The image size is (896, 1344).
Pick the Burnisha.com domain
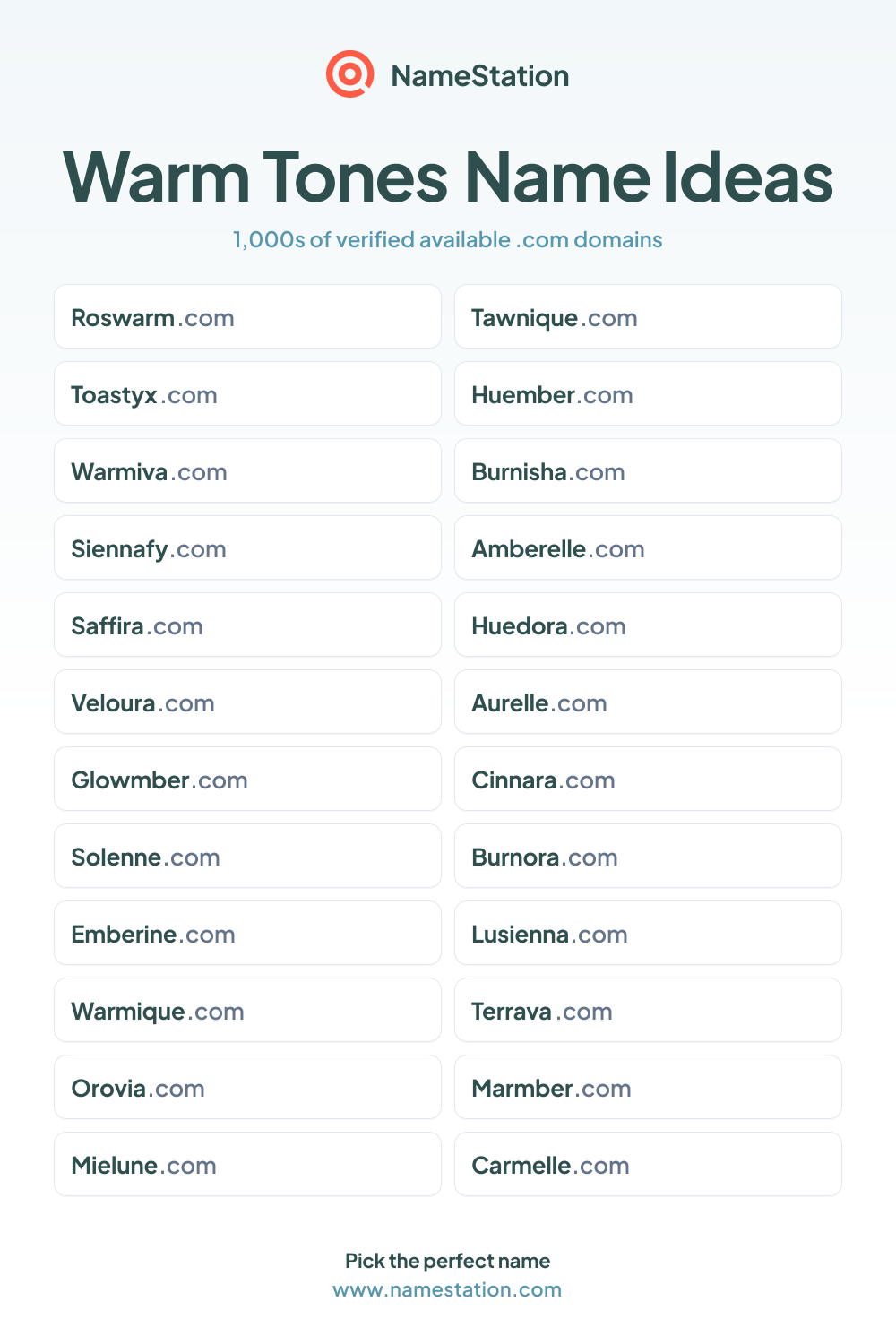pyautogui.click(x=648, y=470)
